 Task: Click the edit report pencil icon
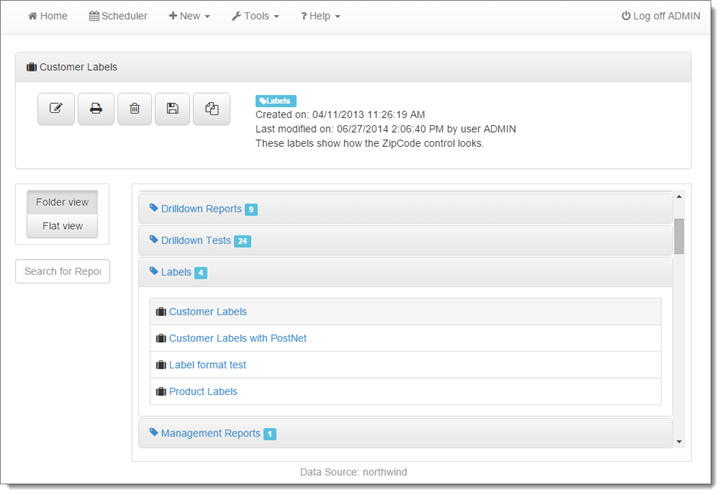(56, 109)
